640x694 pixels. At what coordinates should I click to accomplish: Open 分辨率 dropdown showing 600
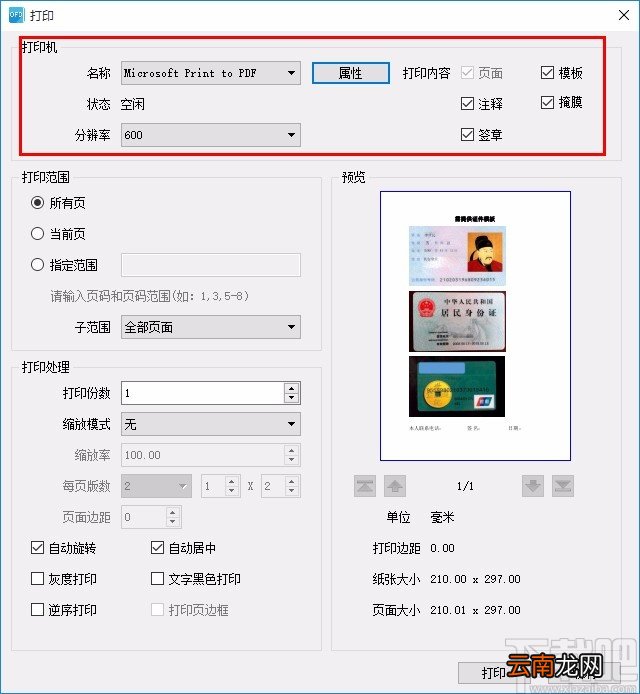click(x=211, y=135)
